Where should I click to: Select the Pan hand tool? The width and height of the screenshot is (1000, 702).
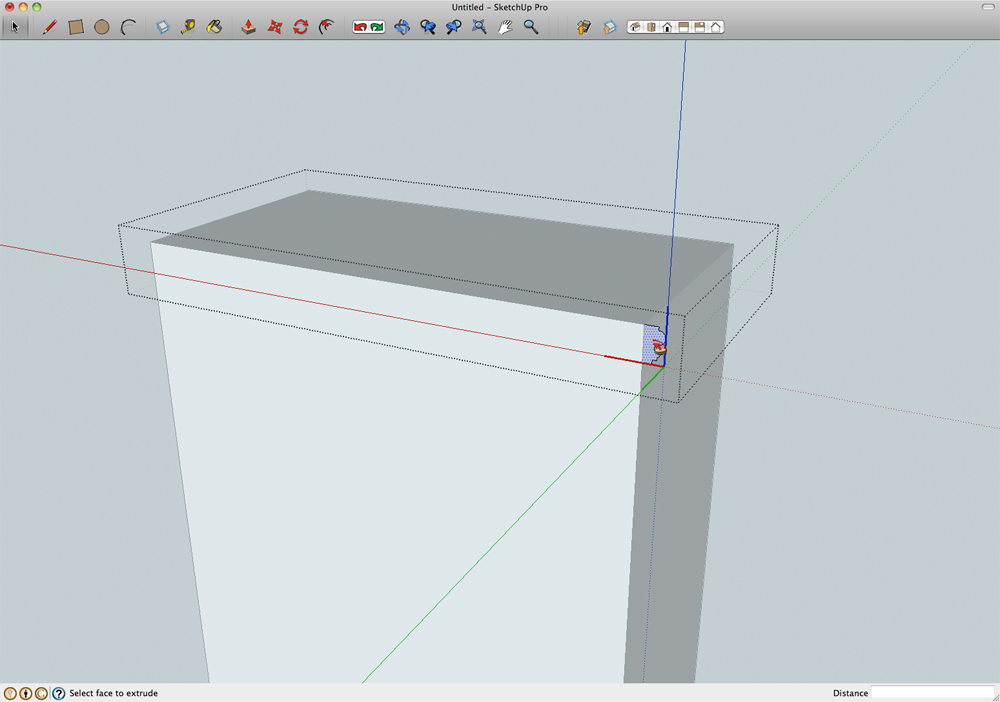click(506, 27)
